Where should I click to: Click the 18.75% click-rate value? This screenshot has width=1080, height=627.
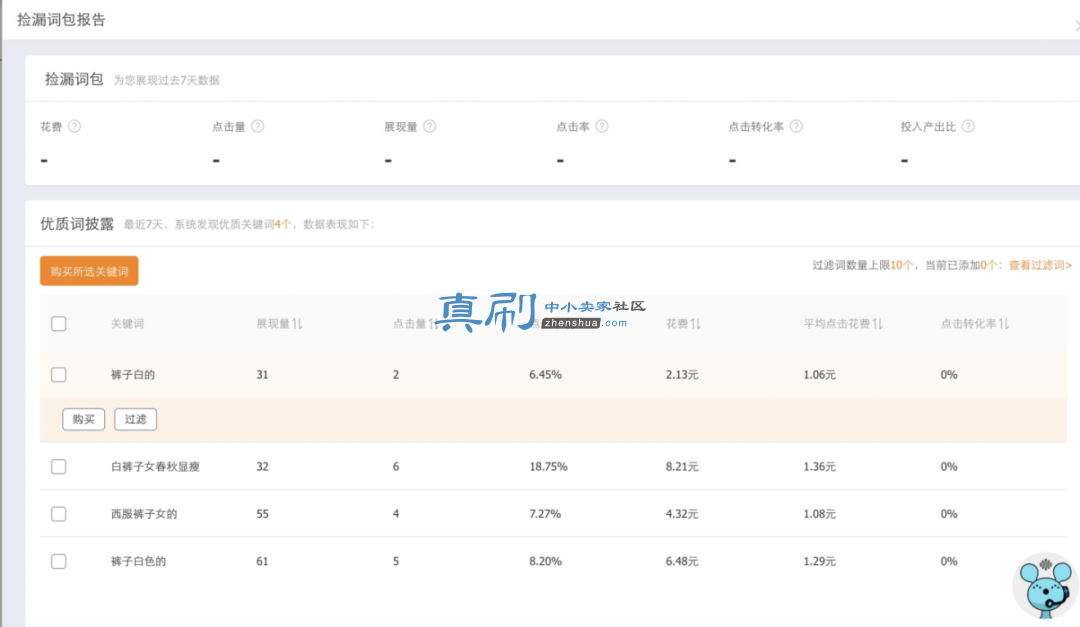click(548, 466)
